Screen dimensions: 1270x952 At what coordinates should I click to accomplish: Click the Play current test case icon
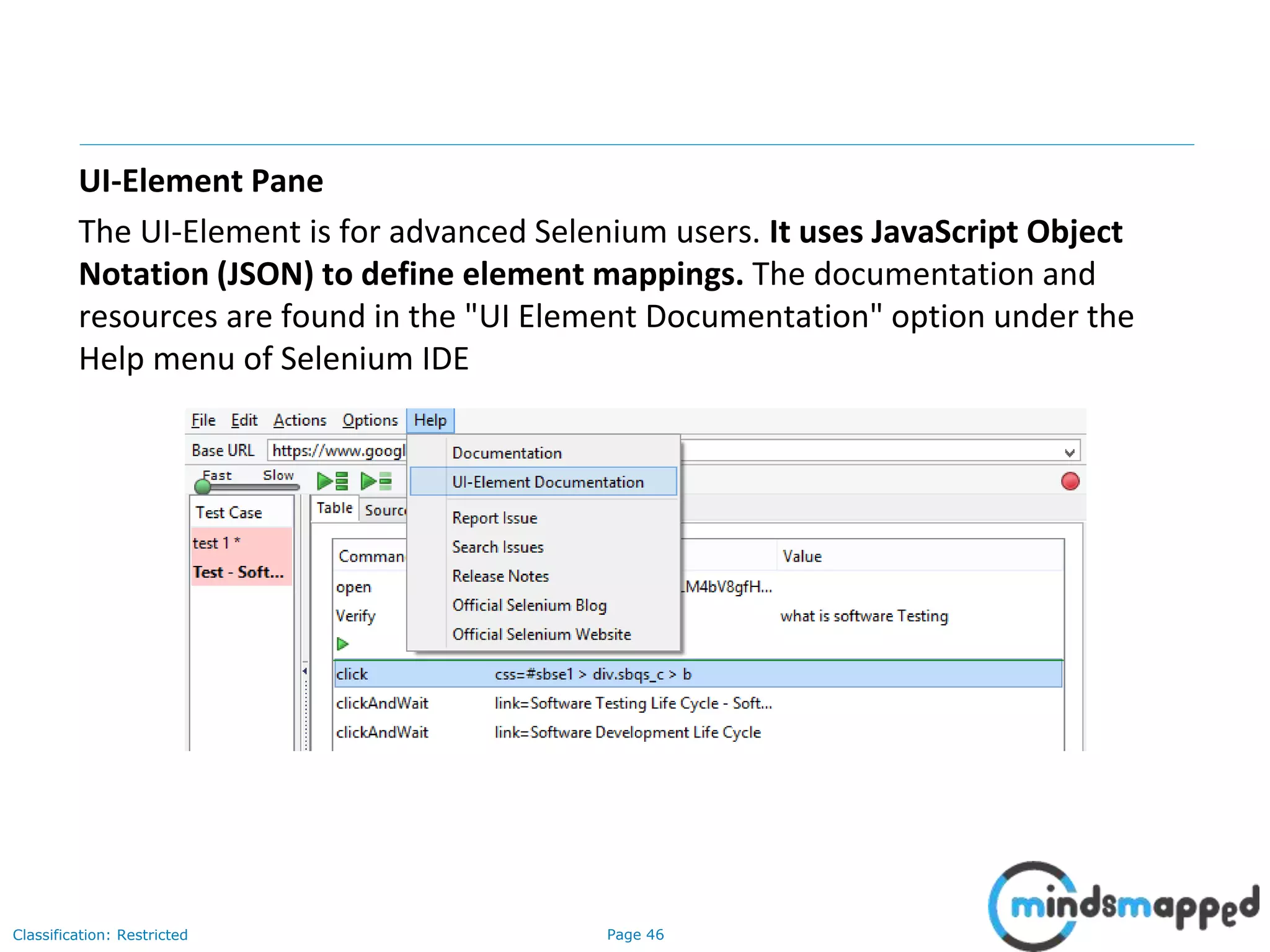376,481
